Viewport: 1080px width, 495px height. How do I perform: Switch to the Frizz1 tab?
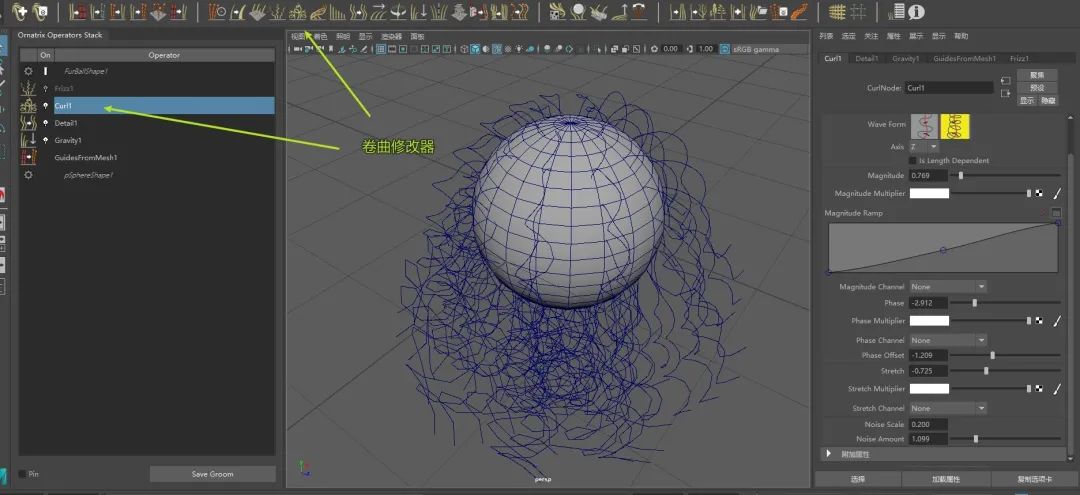(1019, 59)
